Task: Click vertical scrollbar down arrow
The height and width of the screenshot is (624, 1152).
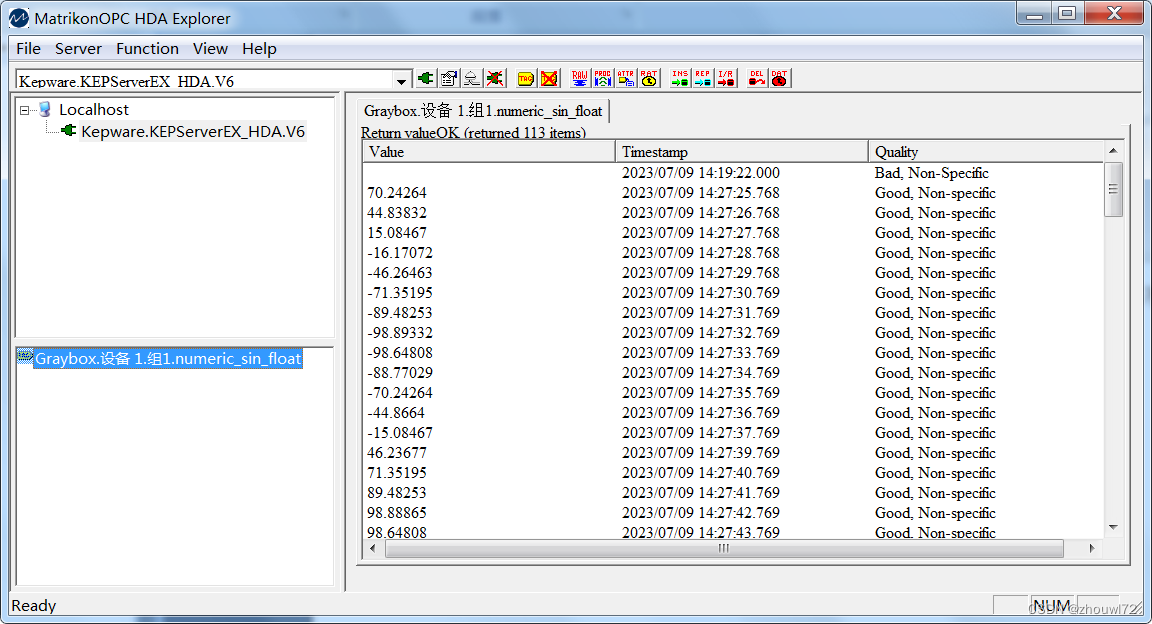Action: [x=1113, y=528]
